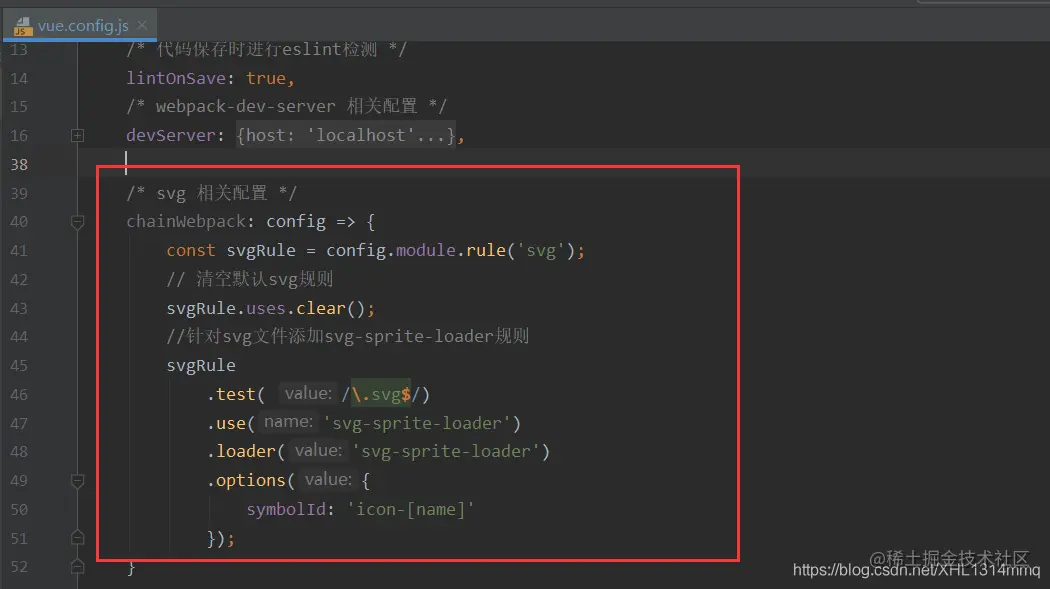The image size is (1050, 589).
Task: Click line number 45 in the gutter
Action: pyautogui.click(x=19, y=365)
